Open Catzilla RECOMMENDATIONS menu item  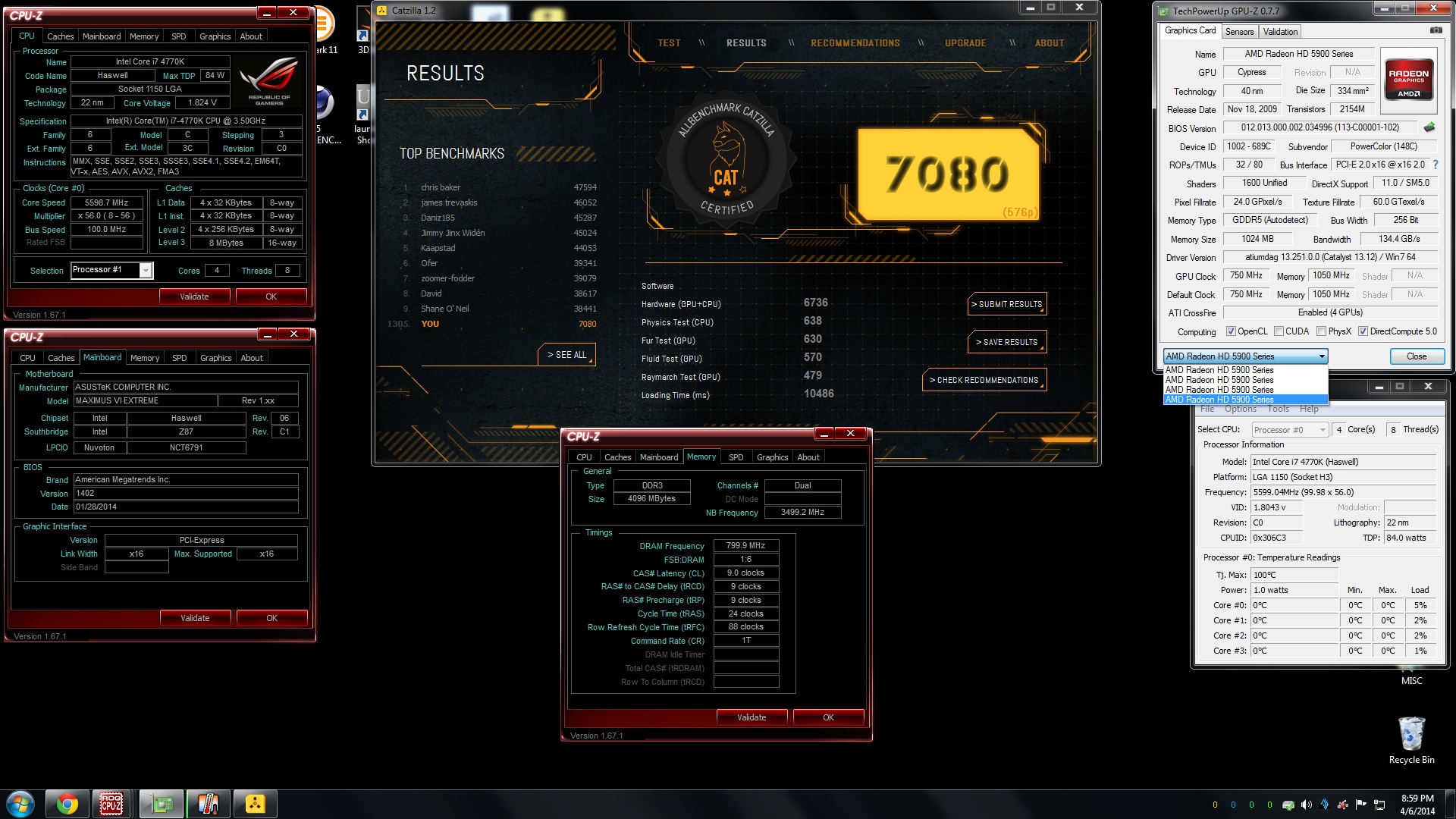click(x=855, y=43)
